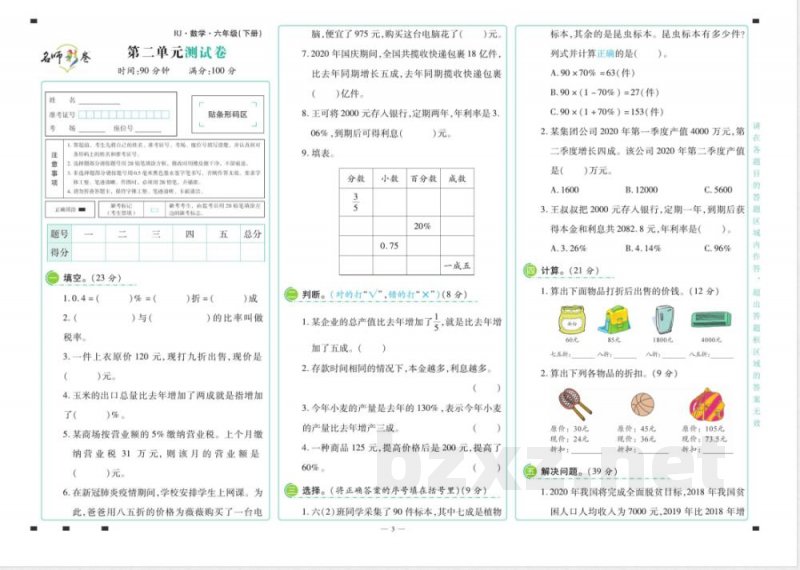Select option C. 96%
800x570 pixels.
coord(717,249)
